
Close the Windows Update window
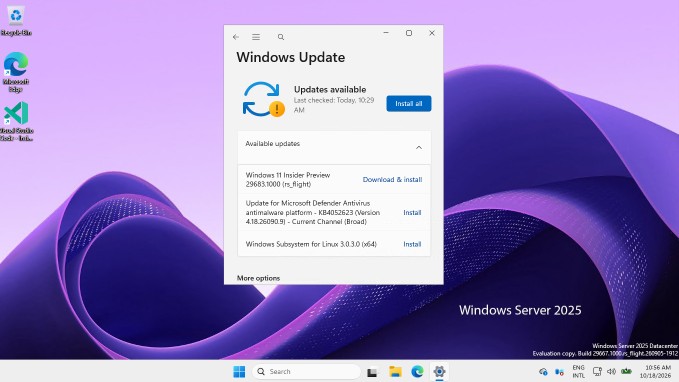432,33
